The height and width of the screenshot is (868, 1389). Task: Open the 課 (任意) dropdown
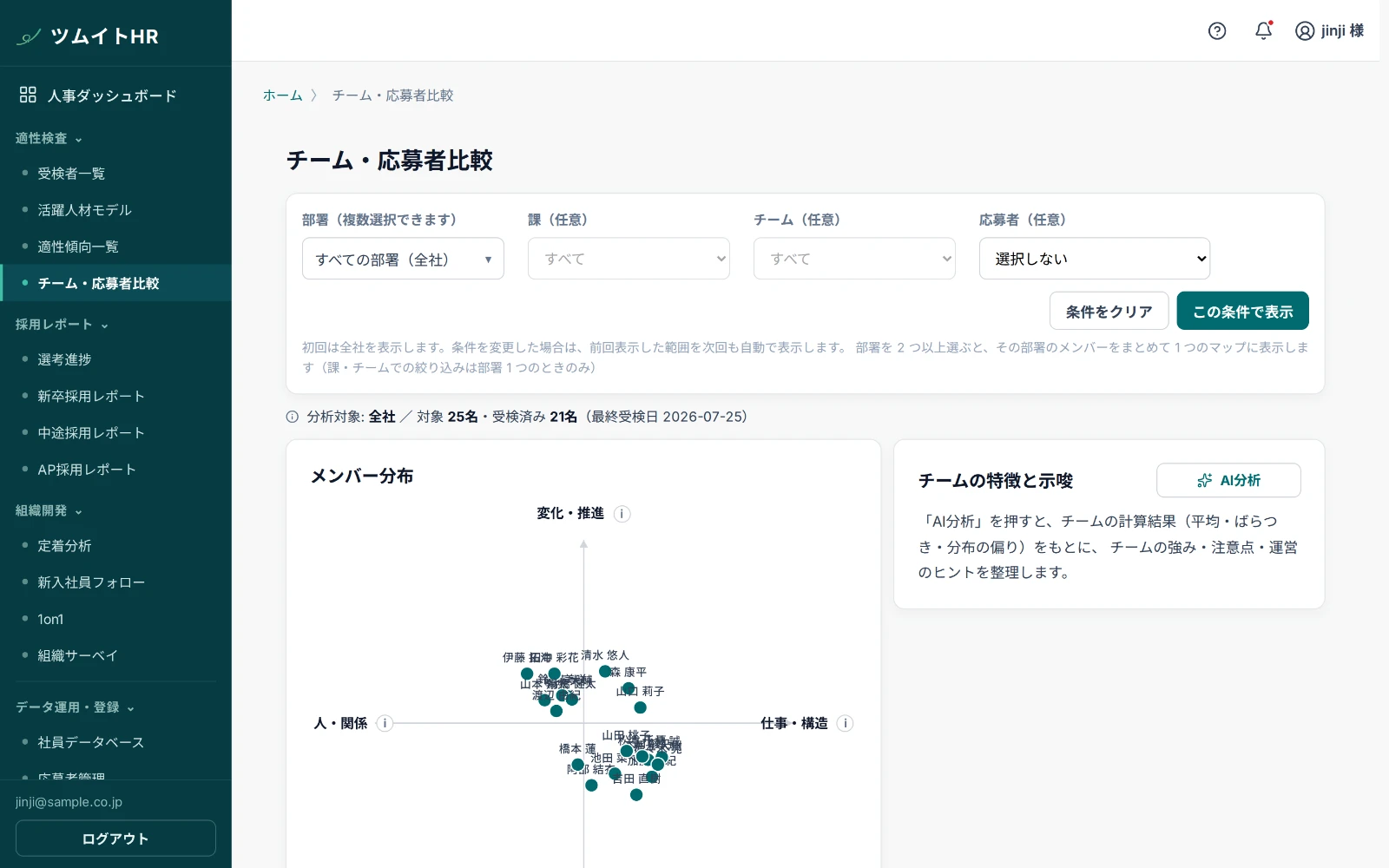pos(629,259)
